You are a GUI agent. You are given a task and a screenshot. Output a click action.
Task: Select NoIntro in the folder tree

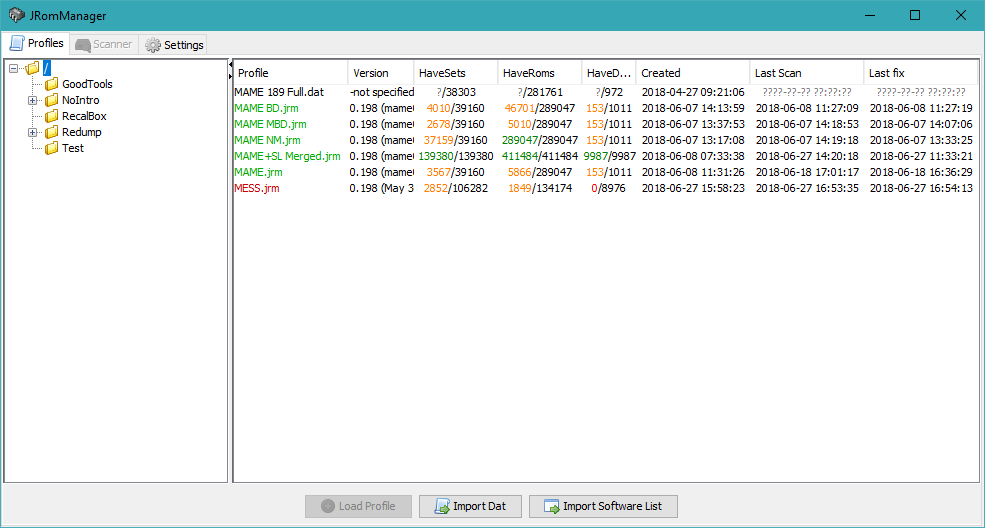coord(80,100)
